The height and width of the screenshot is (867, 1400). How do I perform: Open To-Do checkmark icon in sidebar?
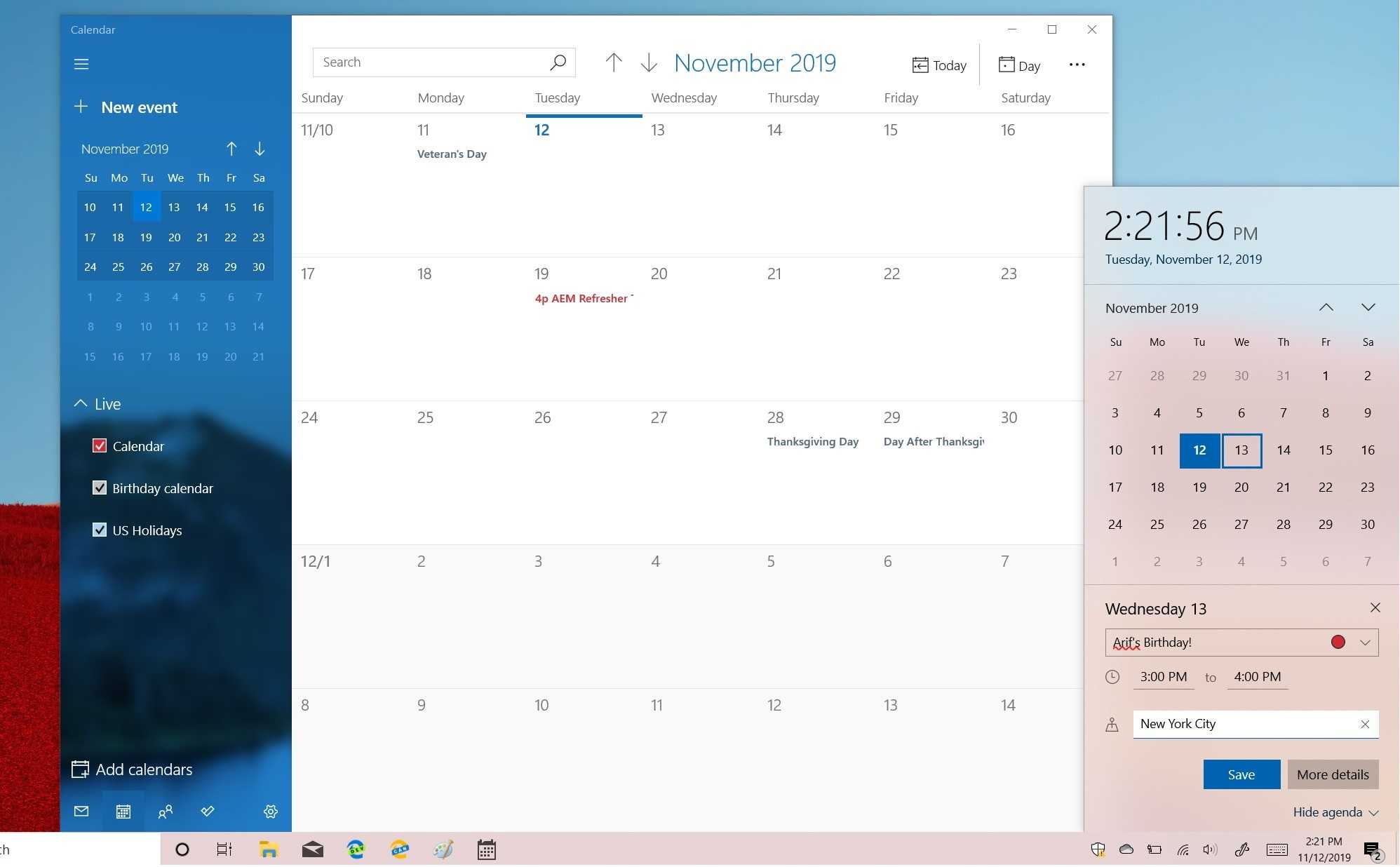tap(208, 812)
